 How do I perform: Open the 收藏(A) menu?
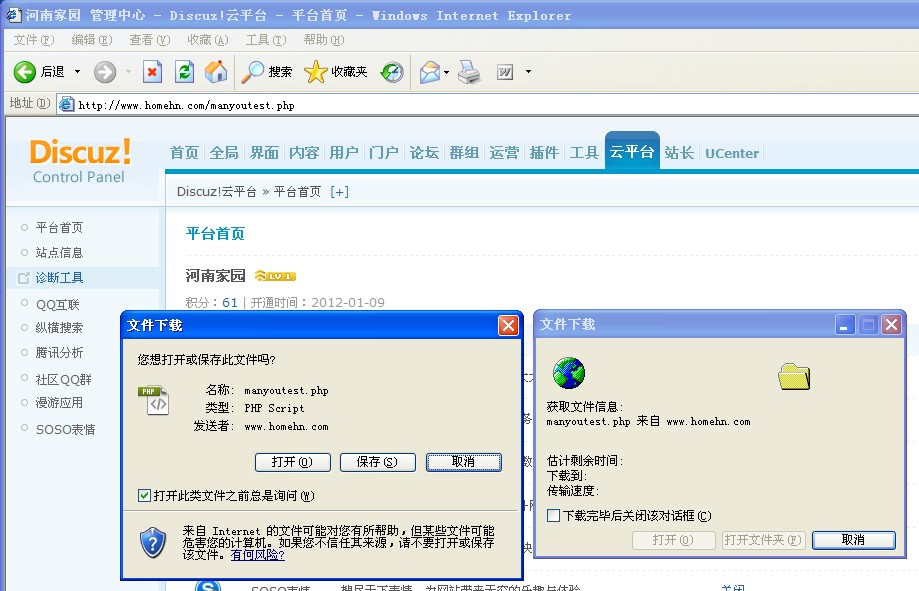point(207,40)
